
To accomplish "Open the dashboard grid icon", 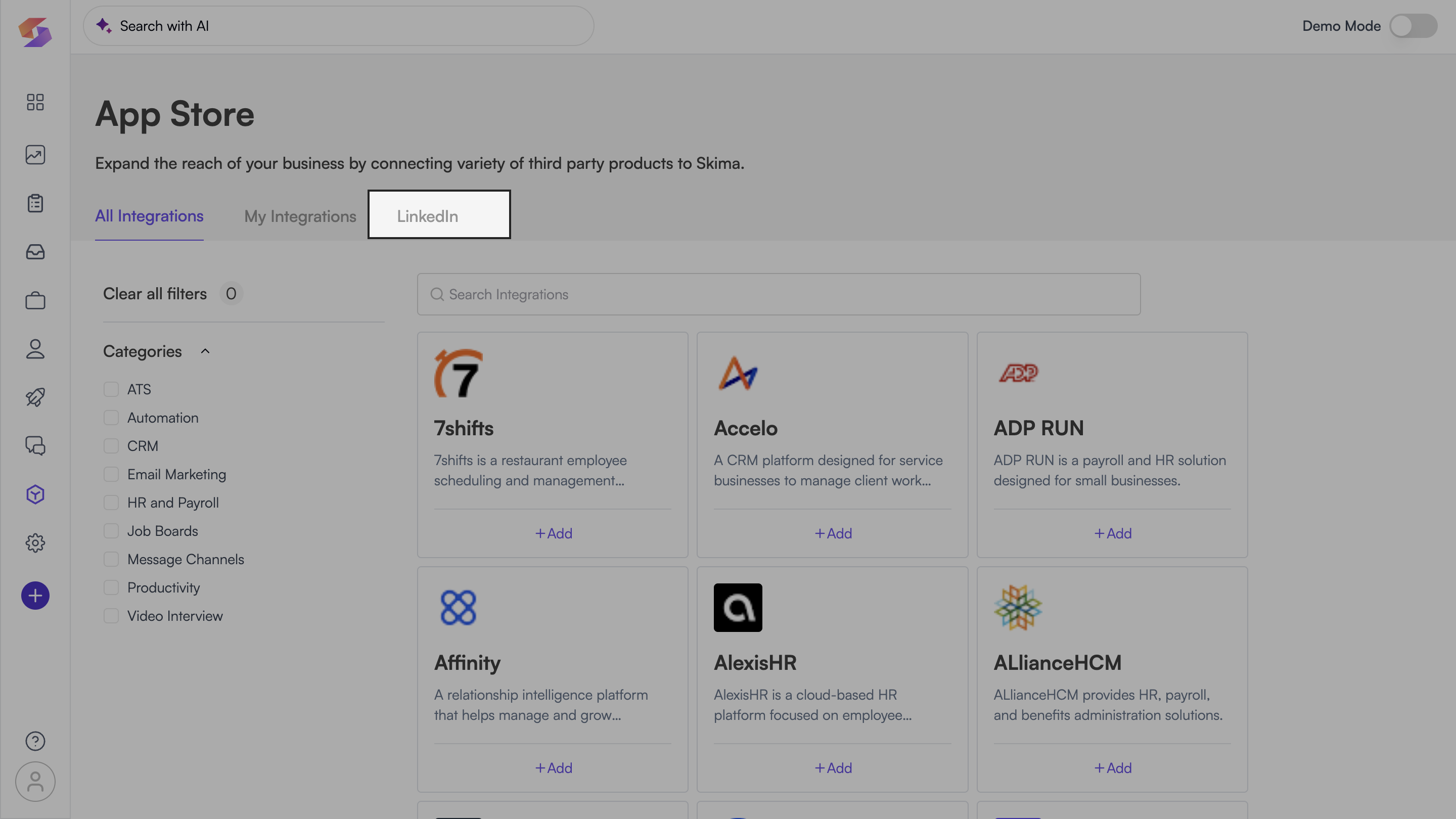I will click(35, 102).
